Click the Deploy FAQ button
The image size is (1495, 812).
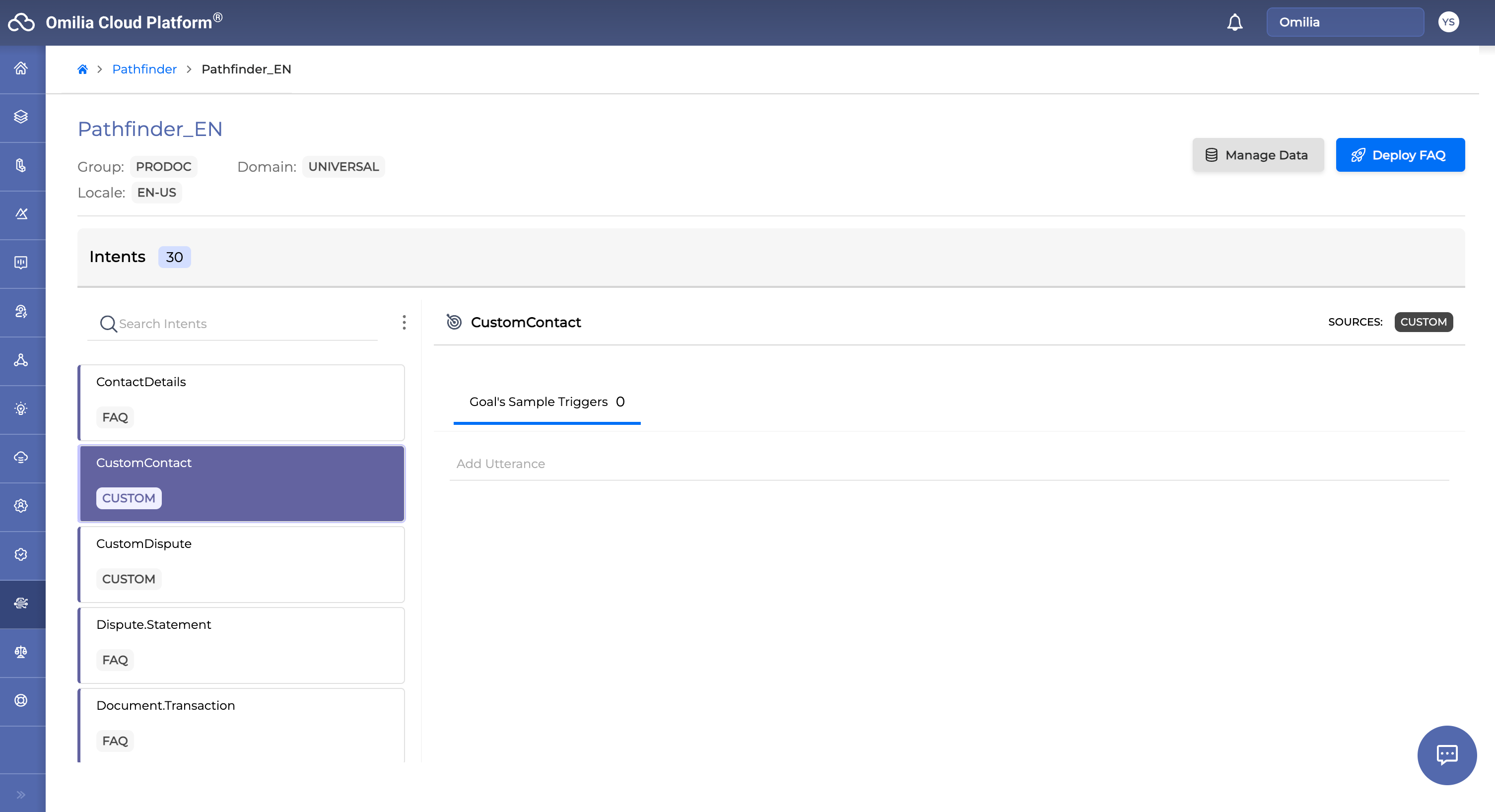tap(1400, 155)
